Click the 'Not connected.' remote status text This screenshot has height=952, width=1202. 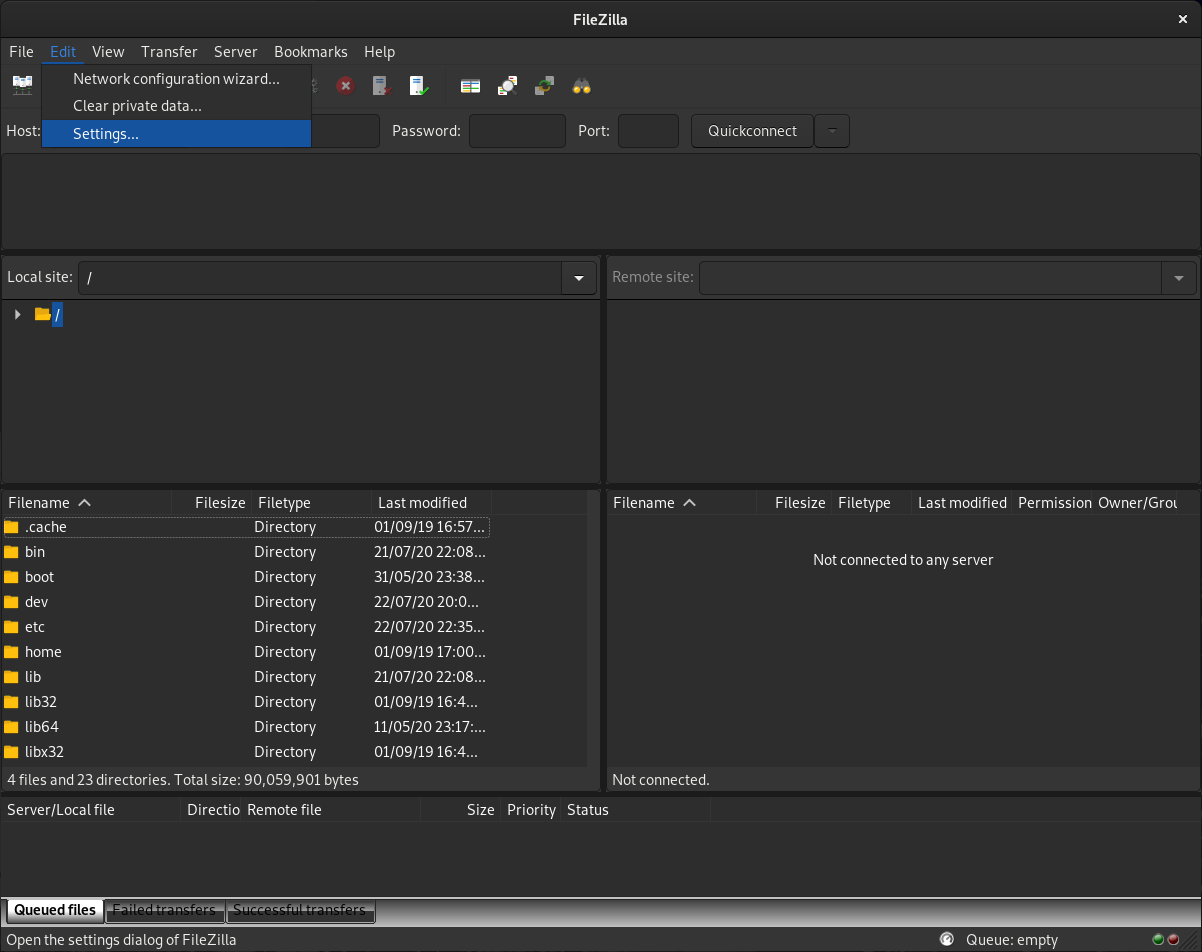661,780
